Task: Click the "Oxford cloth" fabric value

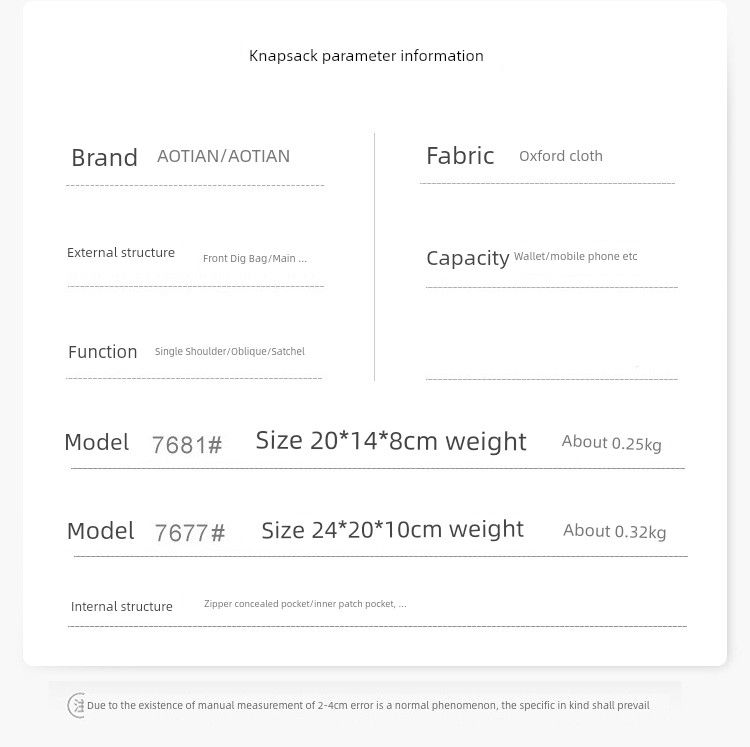Action: click(x=560, y=156)
